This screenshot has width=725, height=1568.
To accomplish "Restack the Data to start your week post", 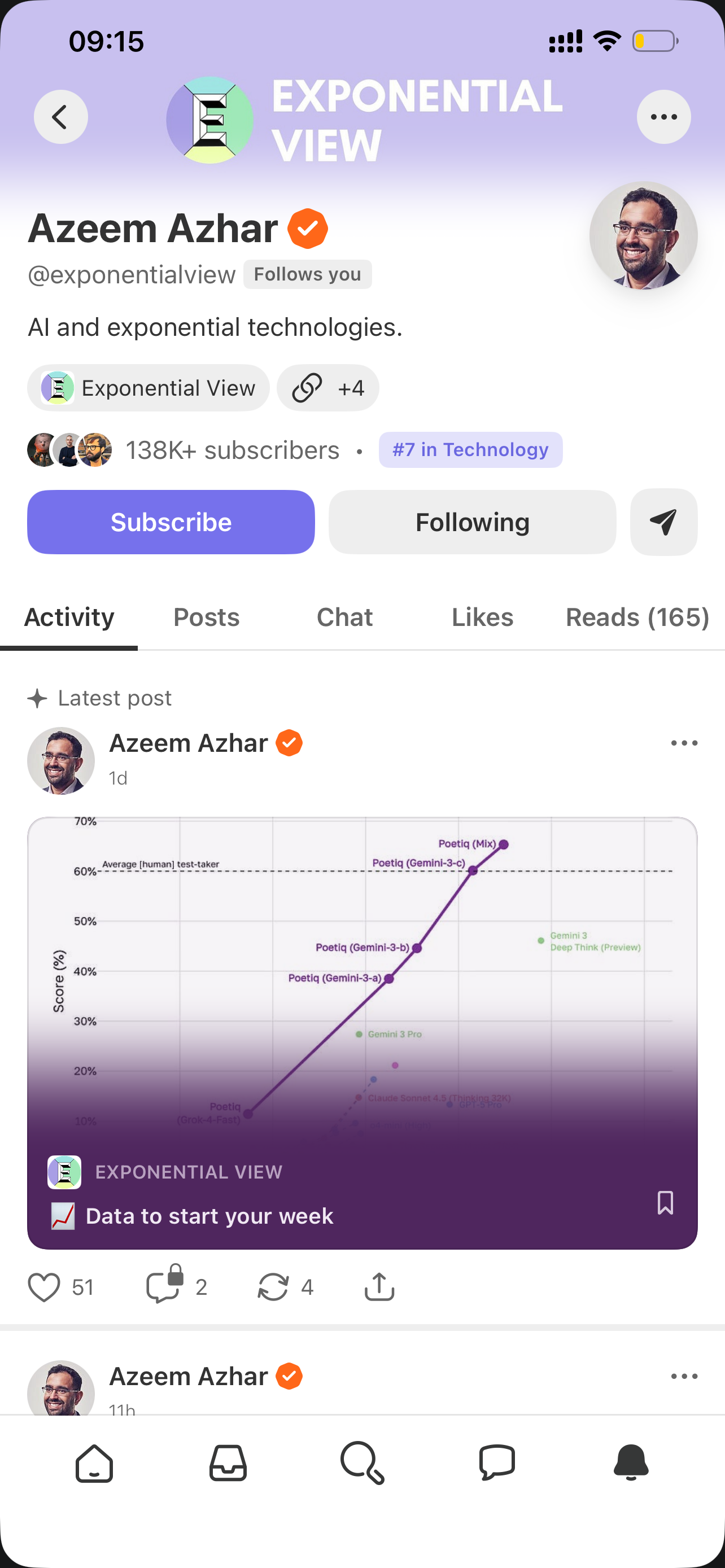I will click(273, 1287).
